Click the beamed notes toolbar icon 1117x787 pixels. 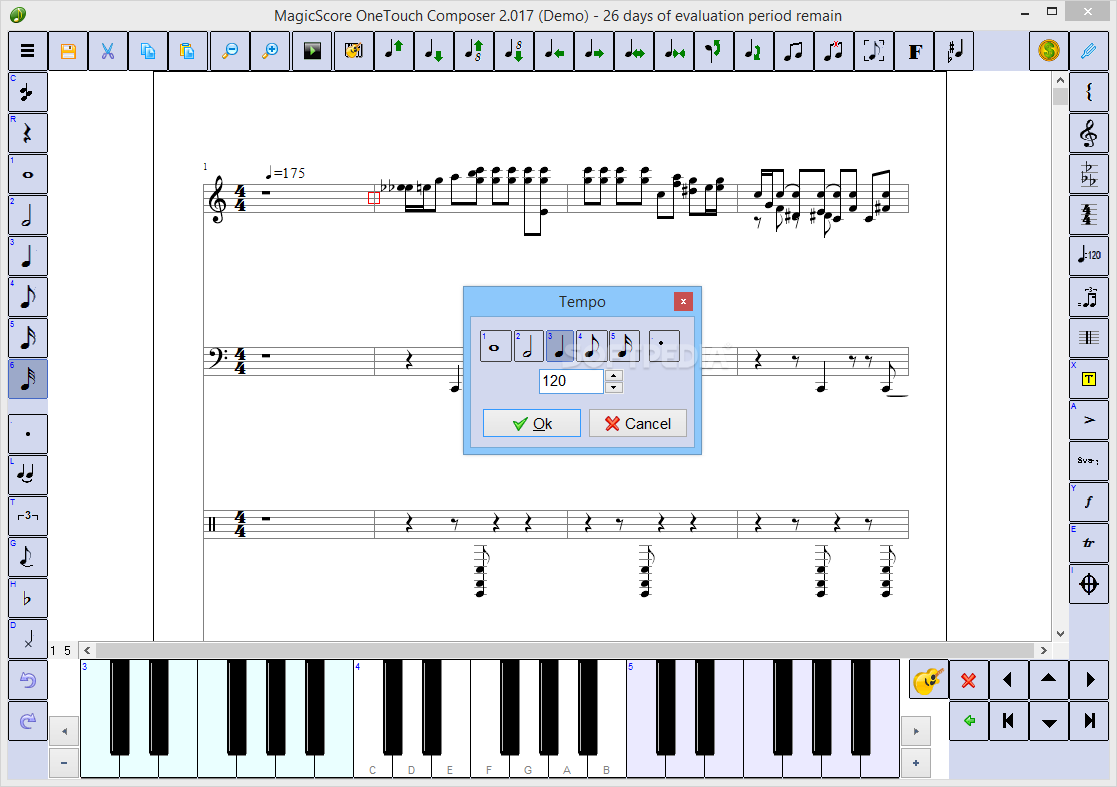pos(794,51)
